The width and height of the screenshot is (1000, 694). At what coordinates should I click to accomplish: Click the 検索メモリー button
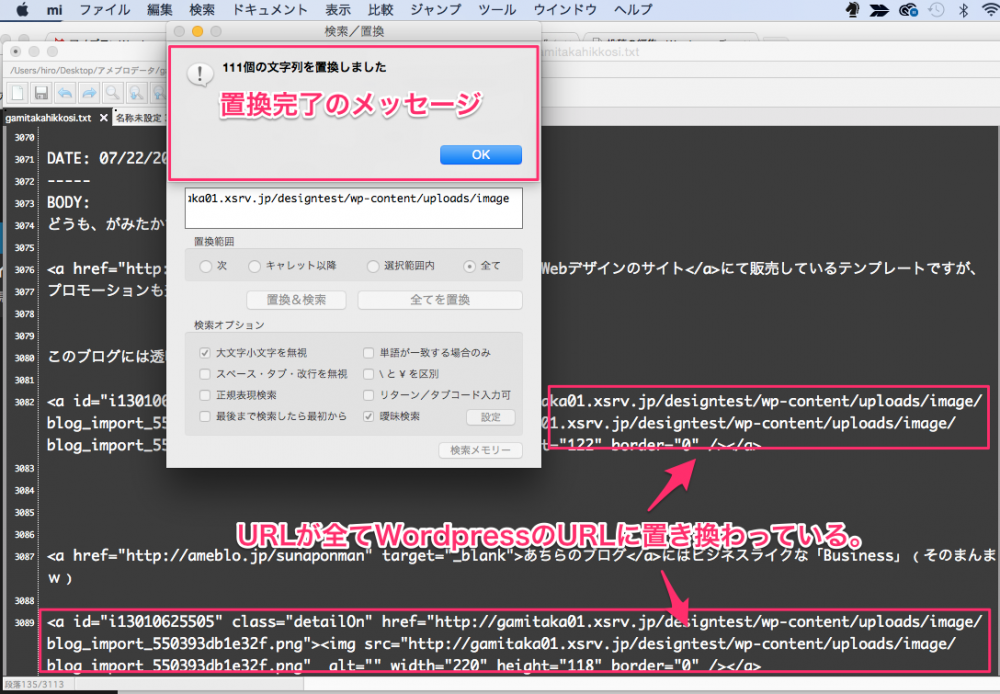(x=480, y=450)
